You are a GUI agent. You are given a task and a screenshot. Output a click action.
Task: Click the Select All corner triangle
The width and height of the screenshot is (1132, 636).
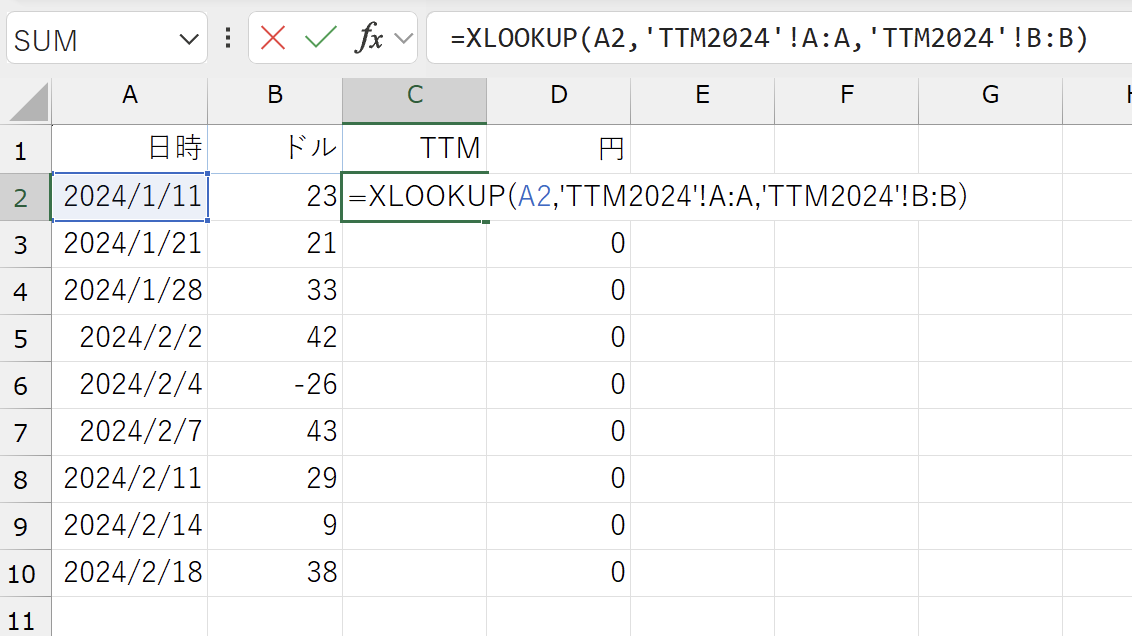29,102
